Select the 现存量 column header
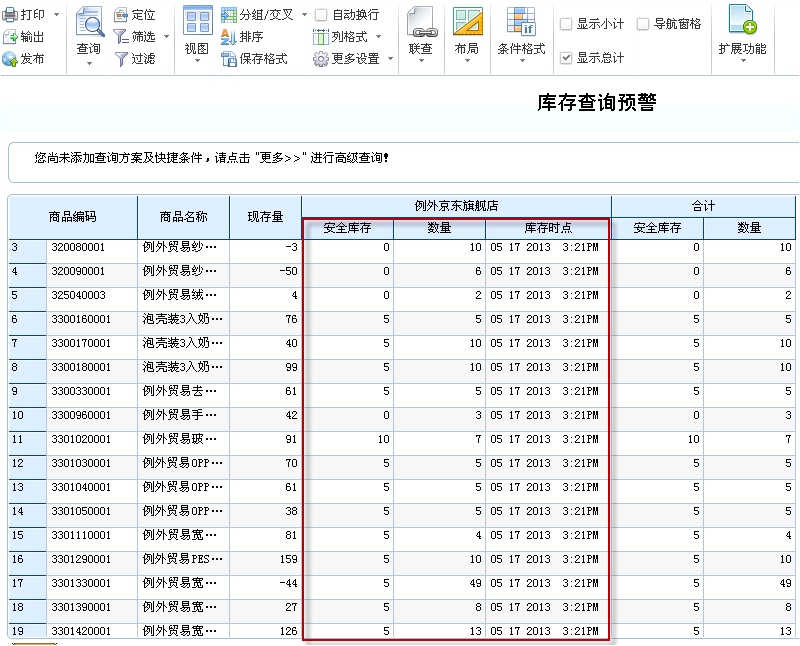This screenshot has height=646, width=800. (x=265, y=217)
